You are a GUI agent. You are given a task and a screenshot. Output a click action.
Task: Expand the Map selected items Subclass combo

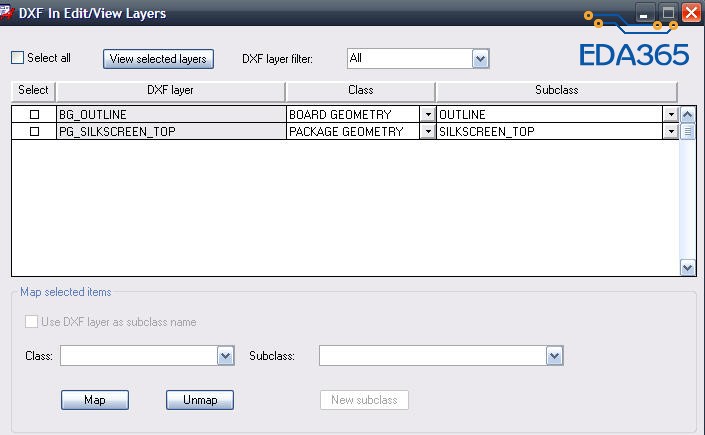pos(554,356)
